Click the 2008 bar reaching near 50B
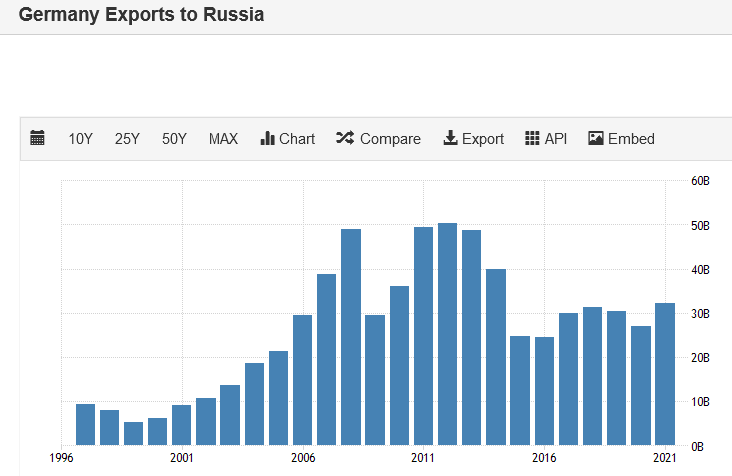Screen dimensions: 732x476 click(x=351, y=337)
